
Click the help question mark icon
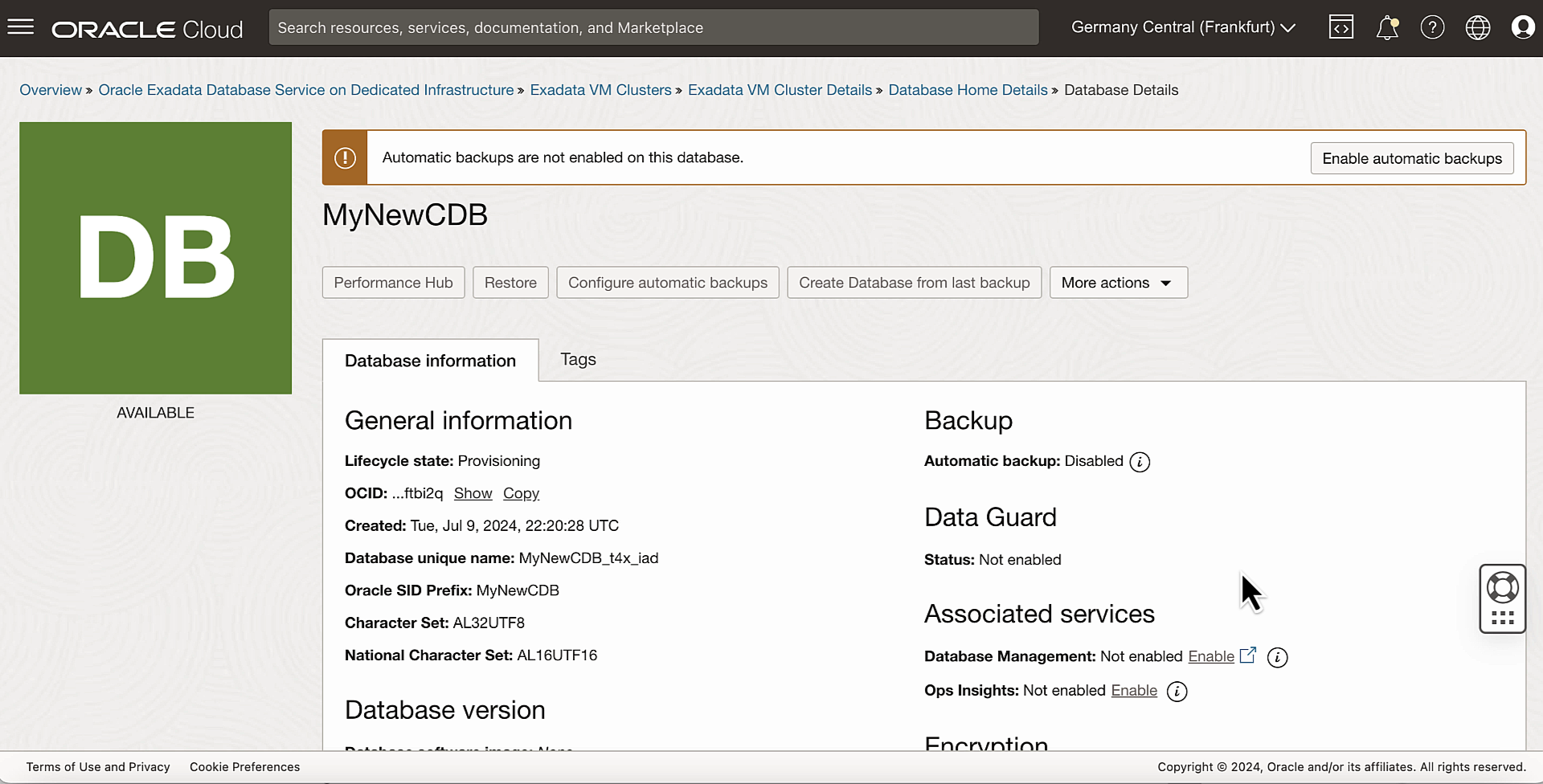pos(1432,27)
